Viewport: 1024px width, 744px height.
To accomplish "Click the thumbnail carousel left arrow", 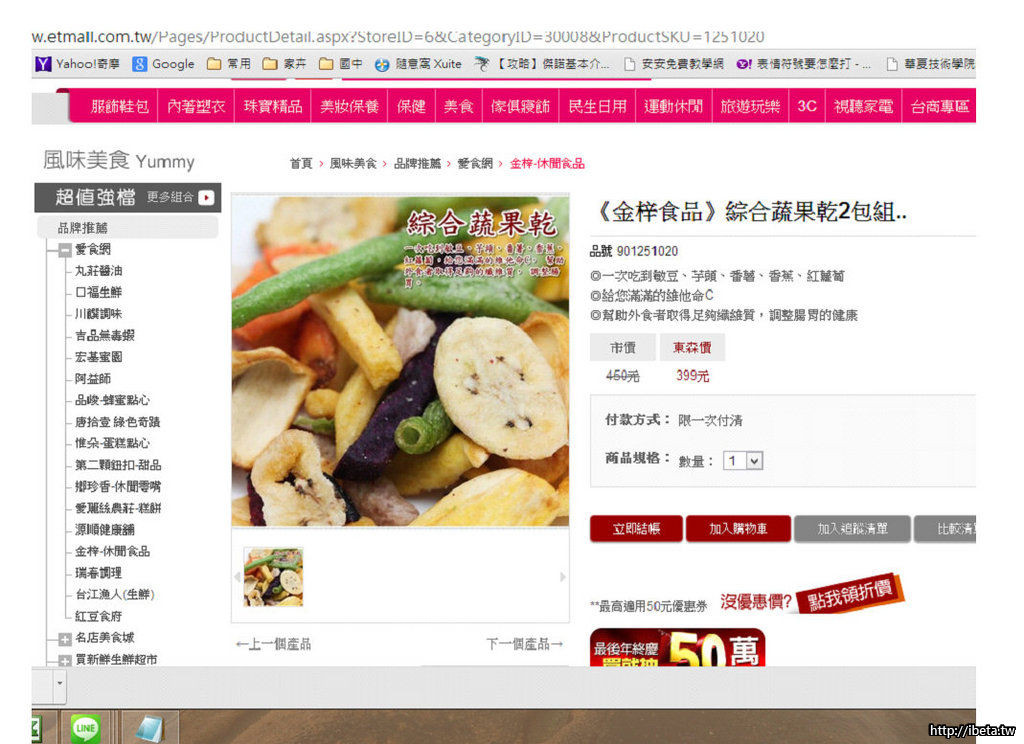I will (238, 577).
